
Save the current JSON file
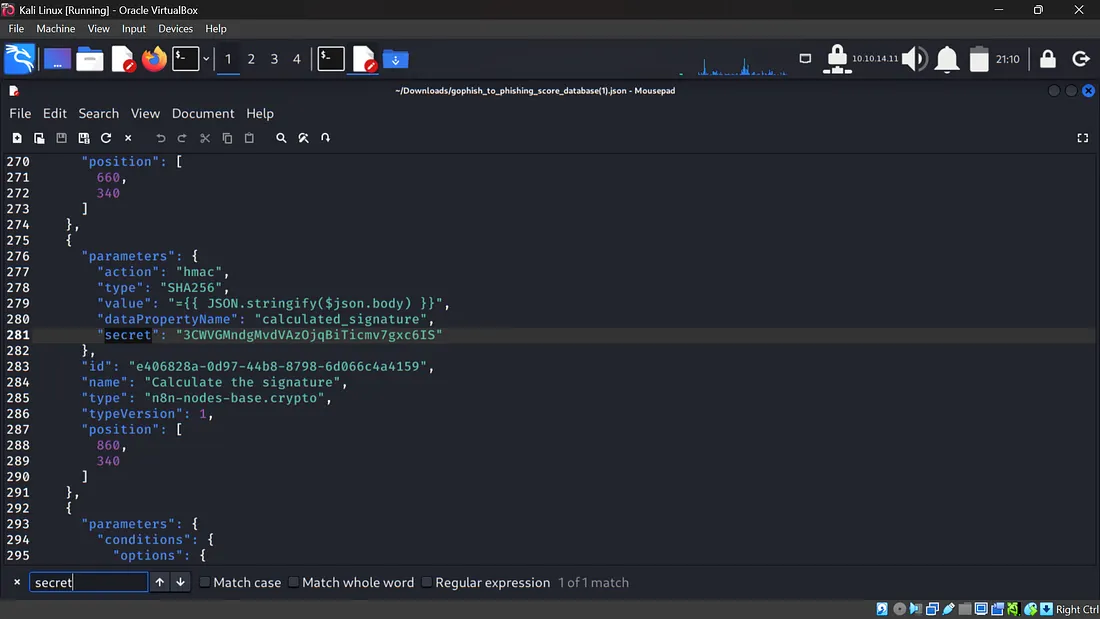click(61, 138)
